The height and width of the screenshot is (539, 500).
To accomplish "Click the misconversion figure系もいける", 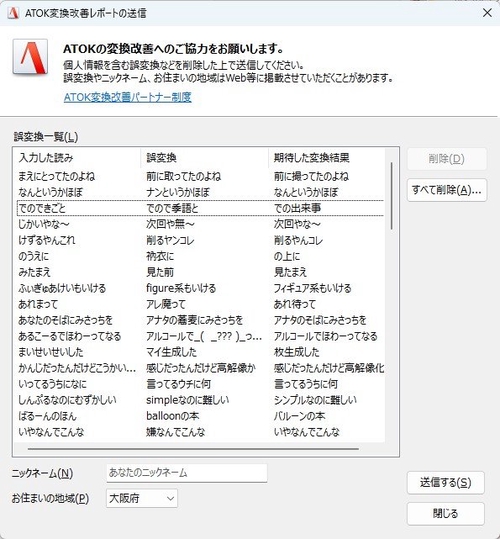I will pos(181,288).
